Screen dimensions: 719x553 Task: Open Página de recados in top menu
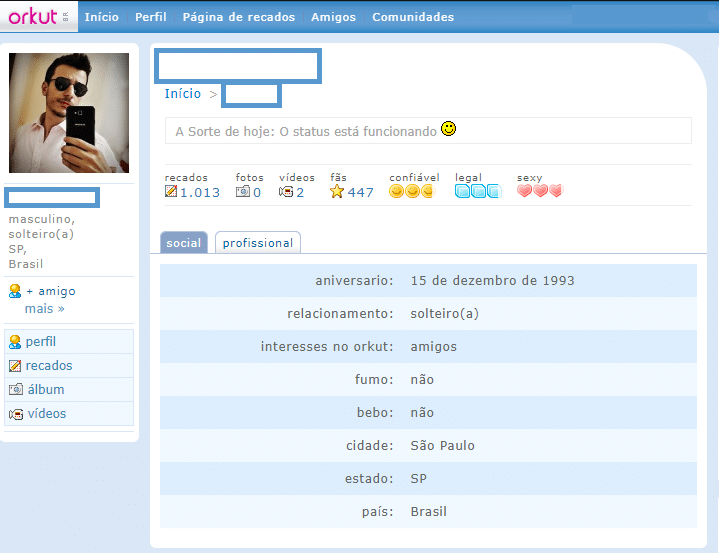coord(238,17)
